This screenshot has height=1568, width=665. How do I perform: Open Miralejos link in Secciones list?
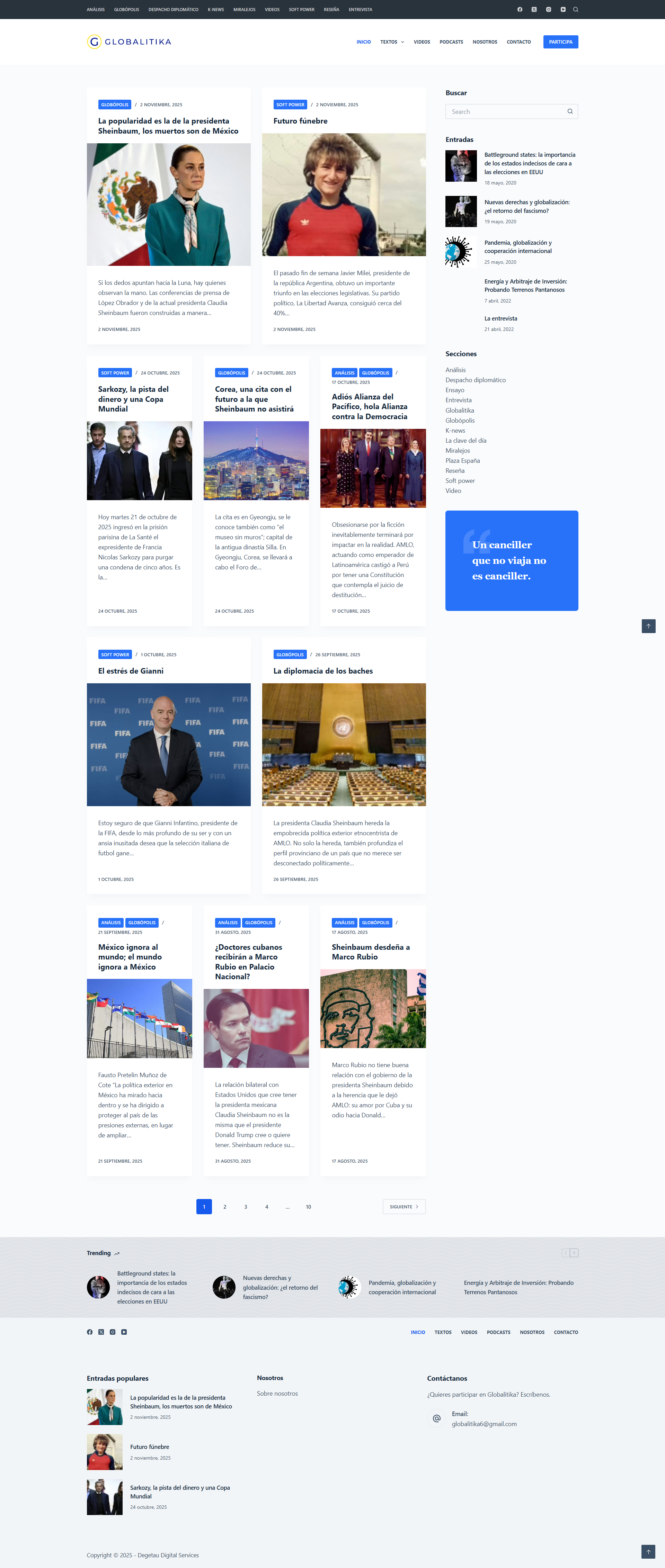coord(457,450)
